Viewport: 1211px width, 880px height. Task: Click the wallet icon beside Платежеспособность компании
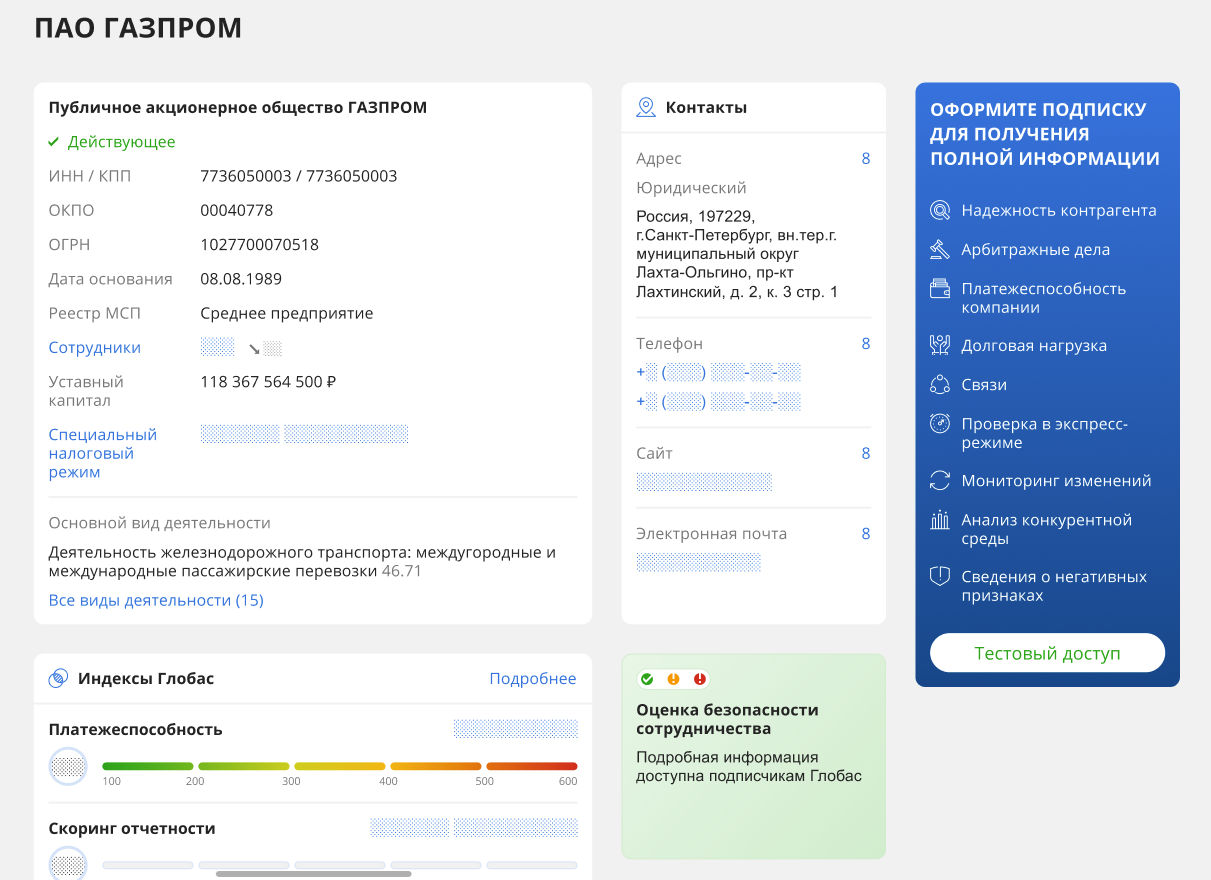click(939, 289)
